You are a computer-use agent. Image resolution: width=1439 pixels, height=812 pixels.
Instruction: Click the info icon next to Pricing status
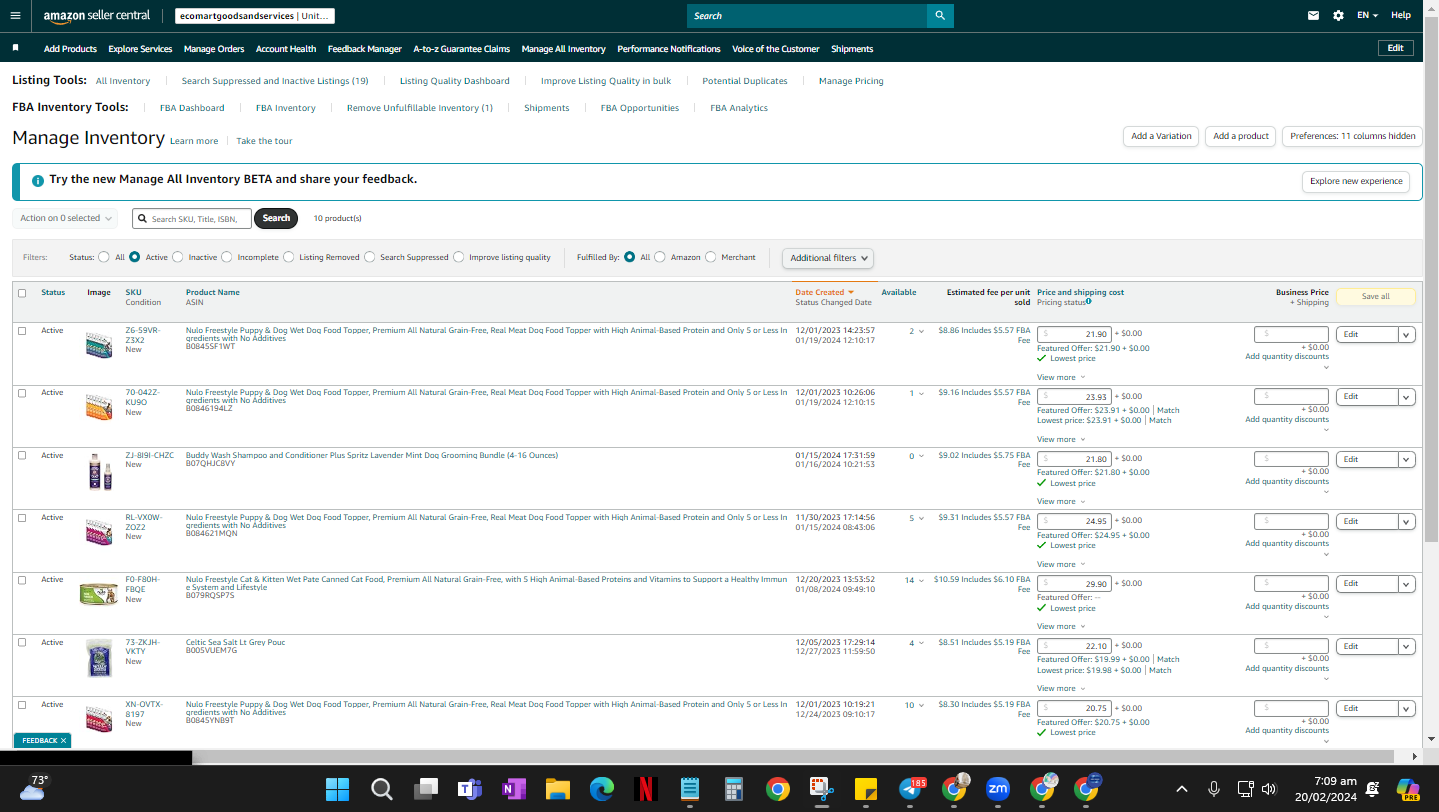pos(1088,301)
